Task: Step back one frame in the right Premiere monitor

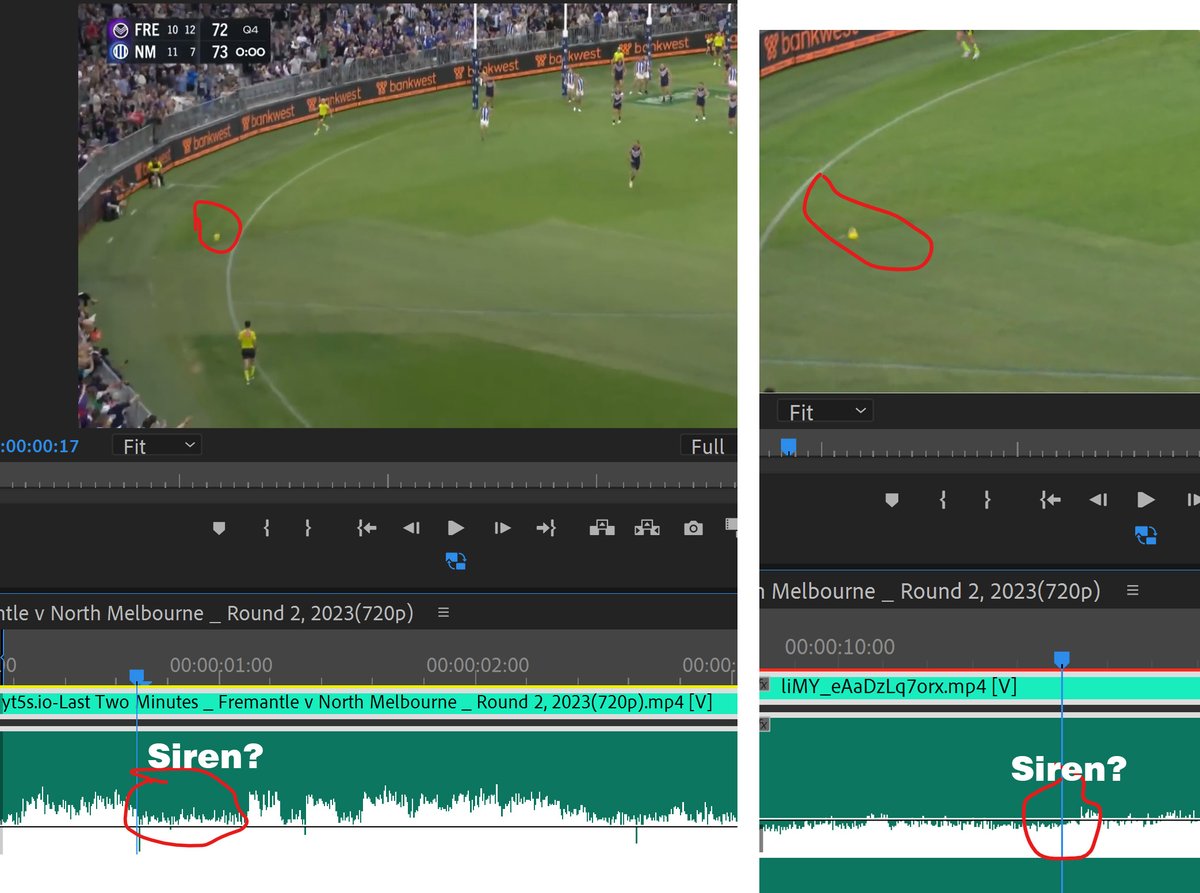Action: click(1098, 499)
